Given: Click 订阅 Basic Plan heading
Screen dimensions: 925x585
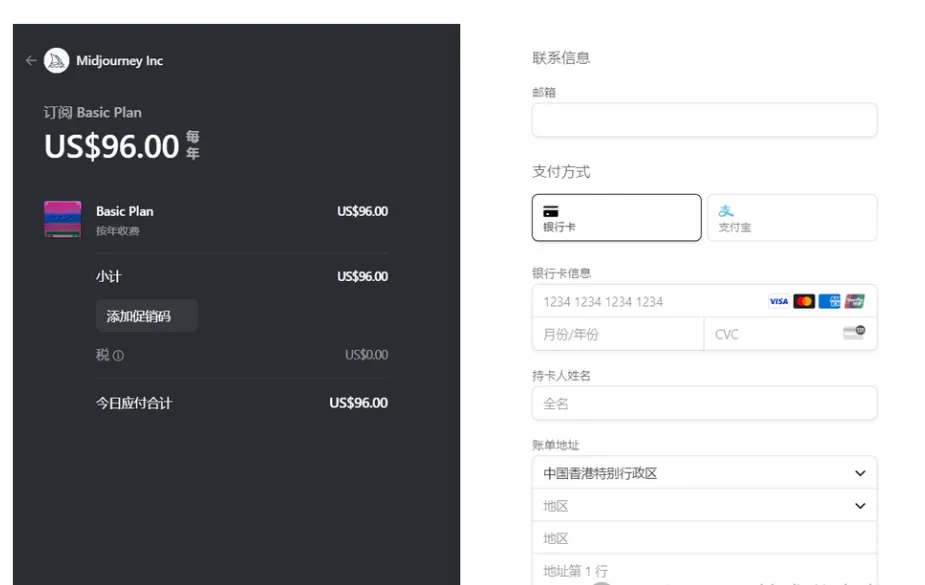Looking at the screenshot, I should 93,113.
